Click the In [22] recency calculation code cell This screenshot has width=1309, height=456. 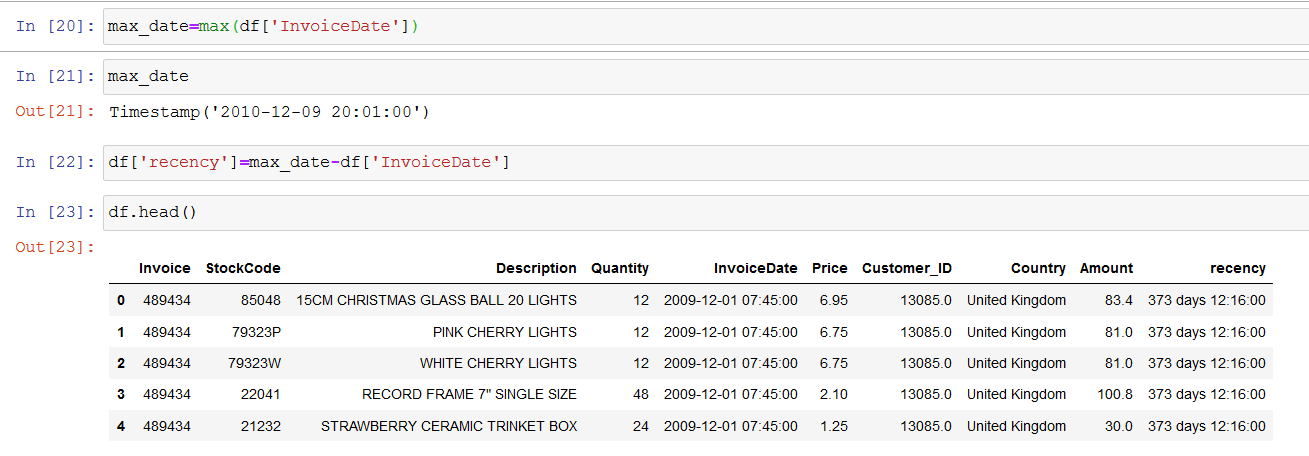pyautogui.click(x=705, y=162)
